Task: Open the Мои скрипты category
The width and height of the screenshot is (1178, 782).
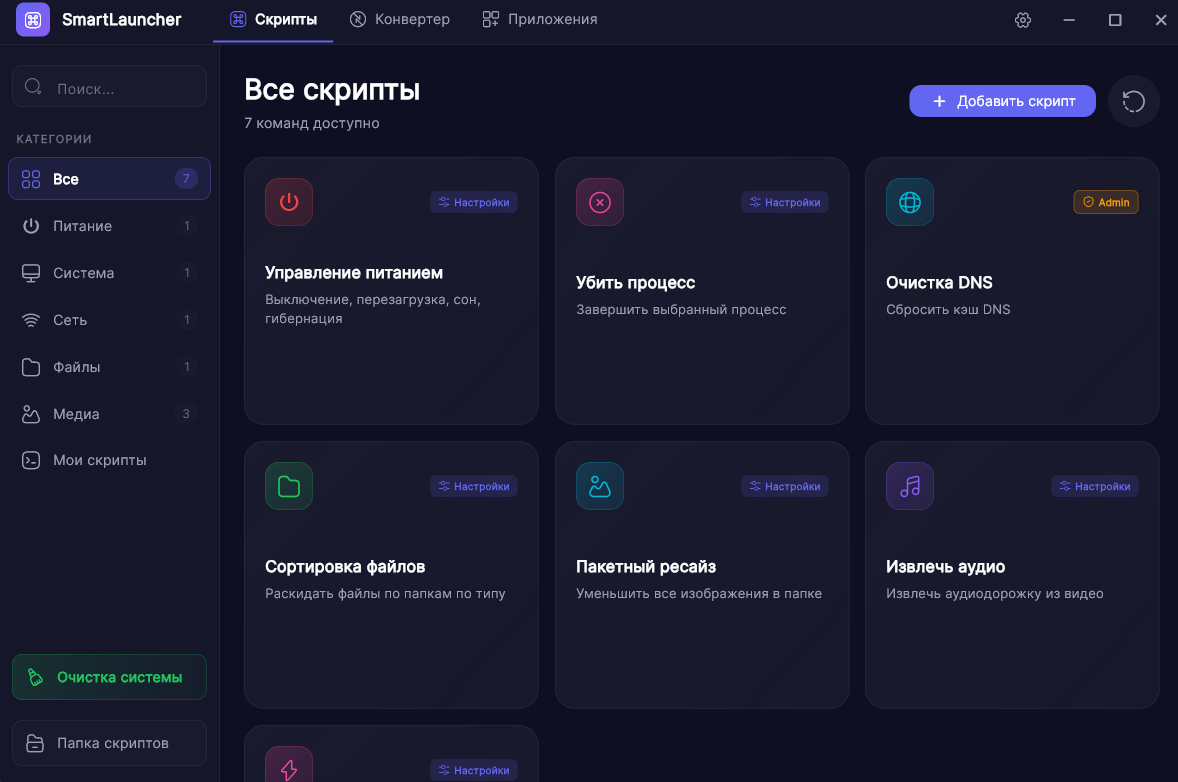Action: 110,460
